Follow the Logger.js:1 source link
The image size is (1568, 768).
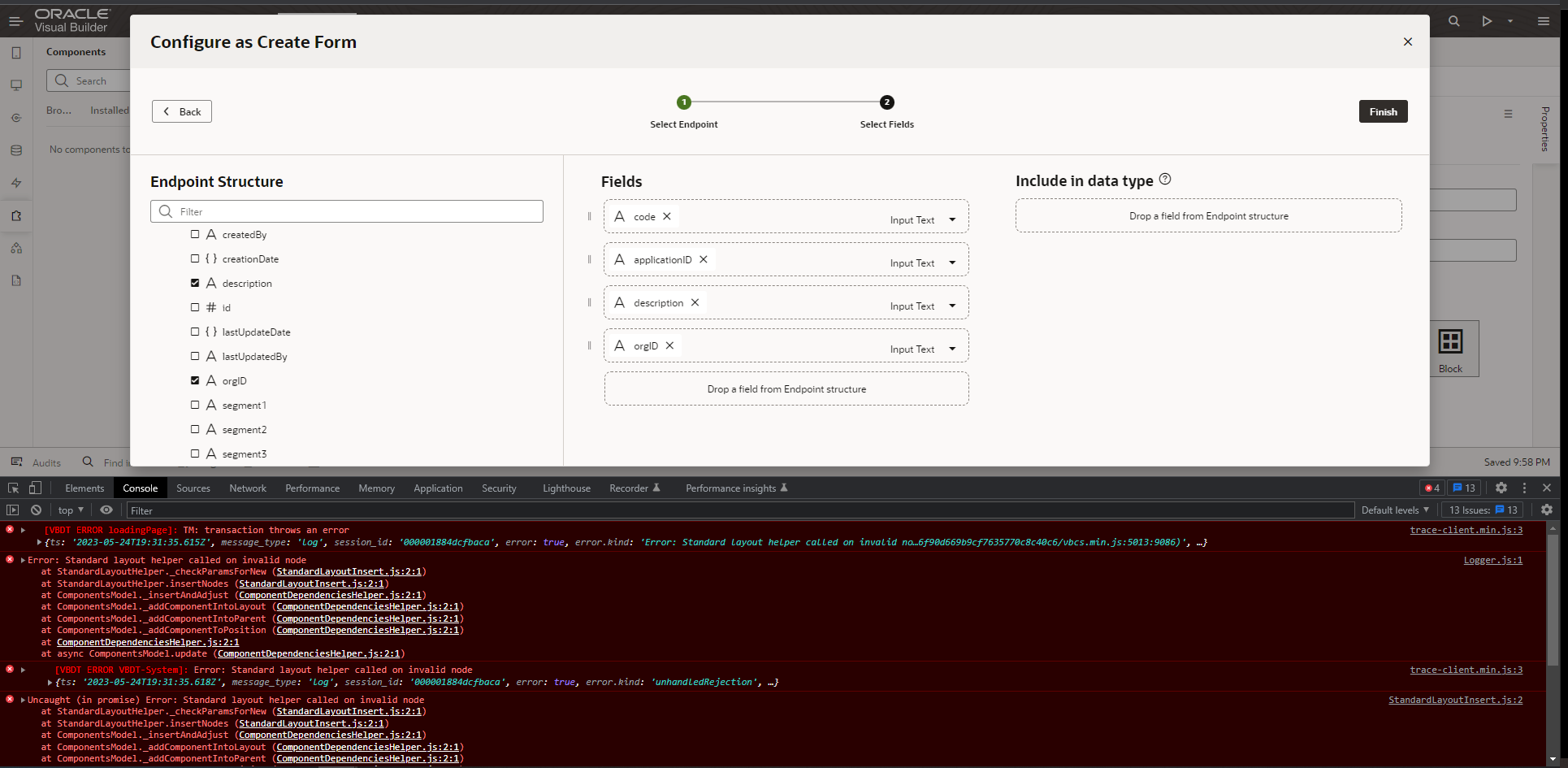[x=1492, y=560]
